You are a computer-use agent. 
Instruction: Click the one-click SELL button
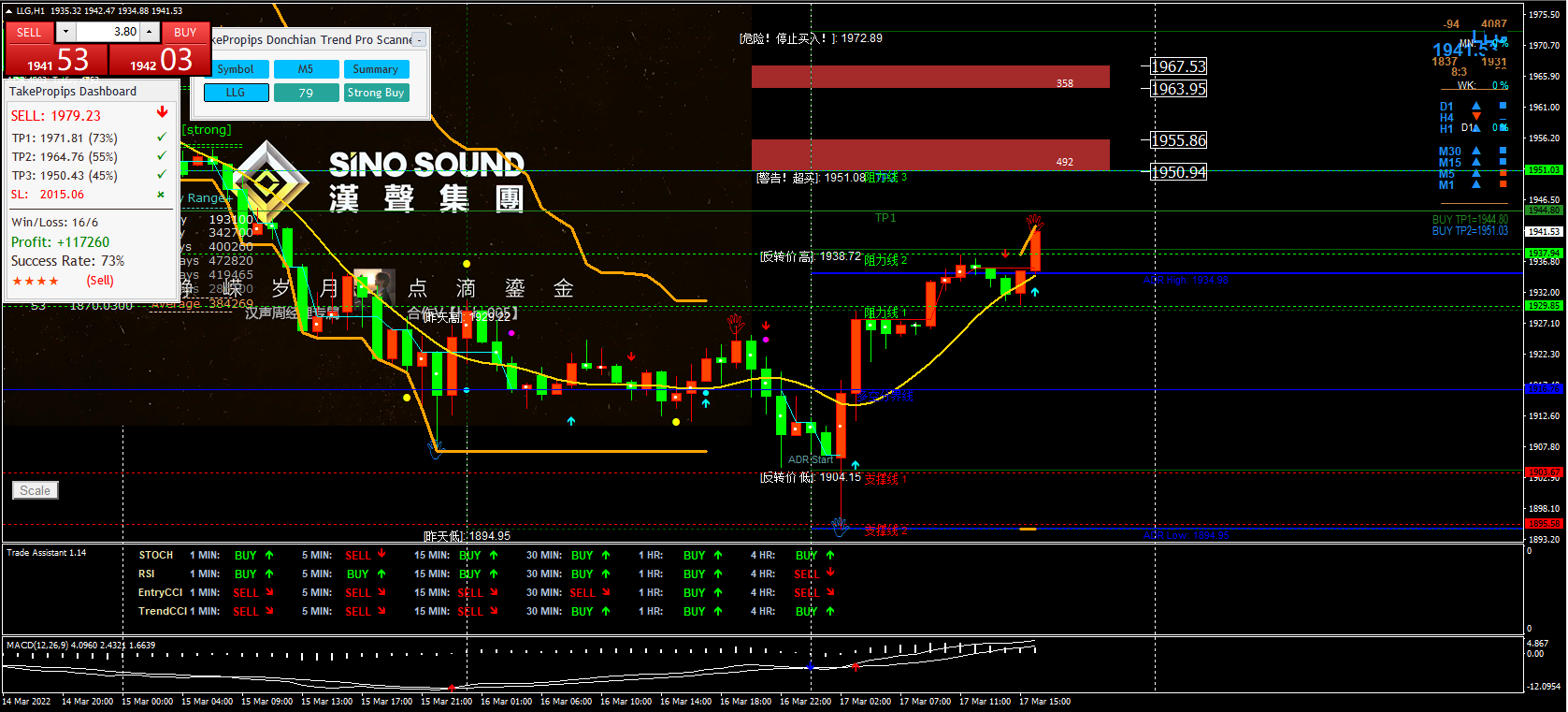pos(29,32)
